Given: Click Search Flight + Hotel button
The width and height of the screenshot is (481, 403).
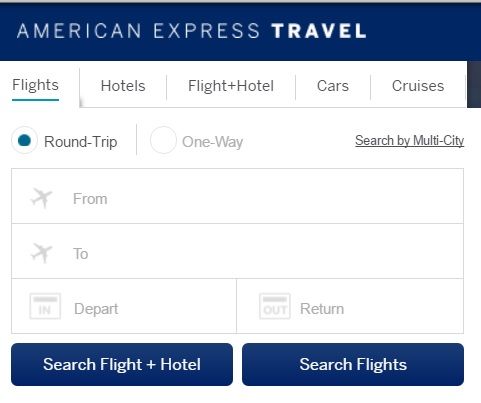Looking at the screenshot, I should pyautogui.click(x=122, y=364).
